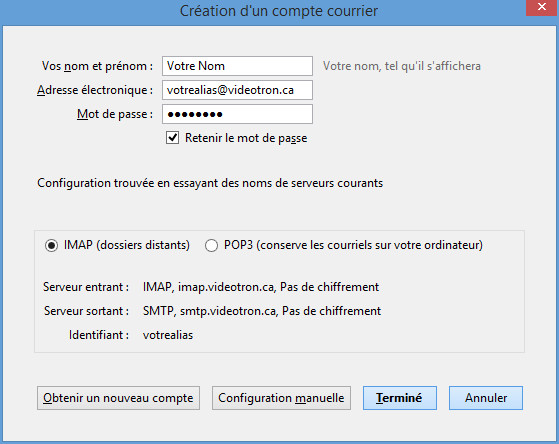Screen dimensions: 559x444
Task: Click the 'Mot de passe' label text
Action: [x=115, y=114]
